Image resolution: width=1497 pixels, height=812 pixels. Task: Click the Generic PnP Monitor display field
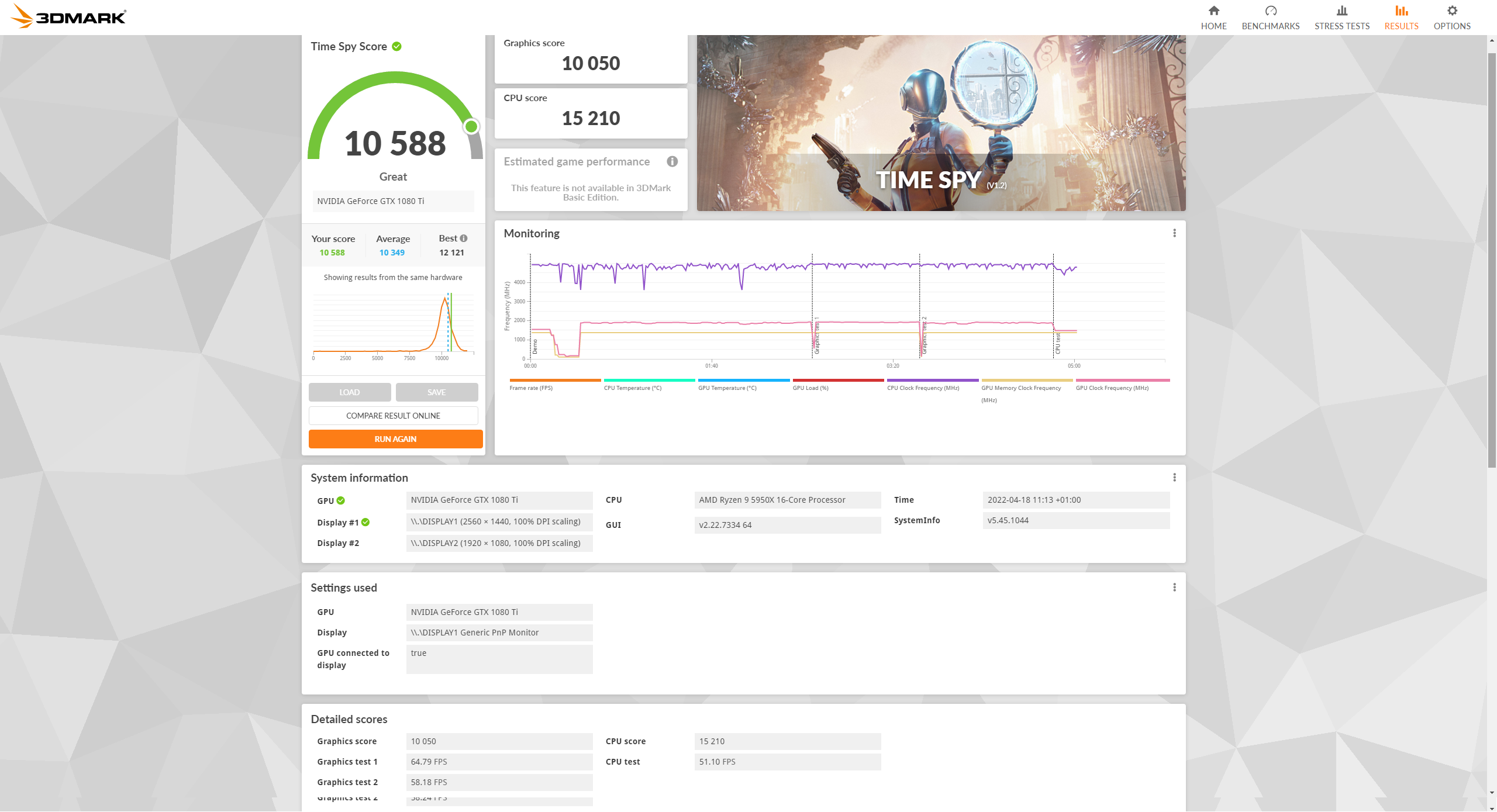[499, 633]
